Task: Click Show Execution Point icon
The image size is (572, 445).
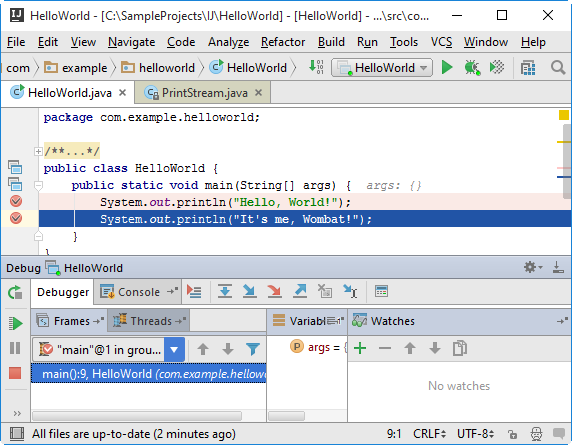Action: click(194, 291)
